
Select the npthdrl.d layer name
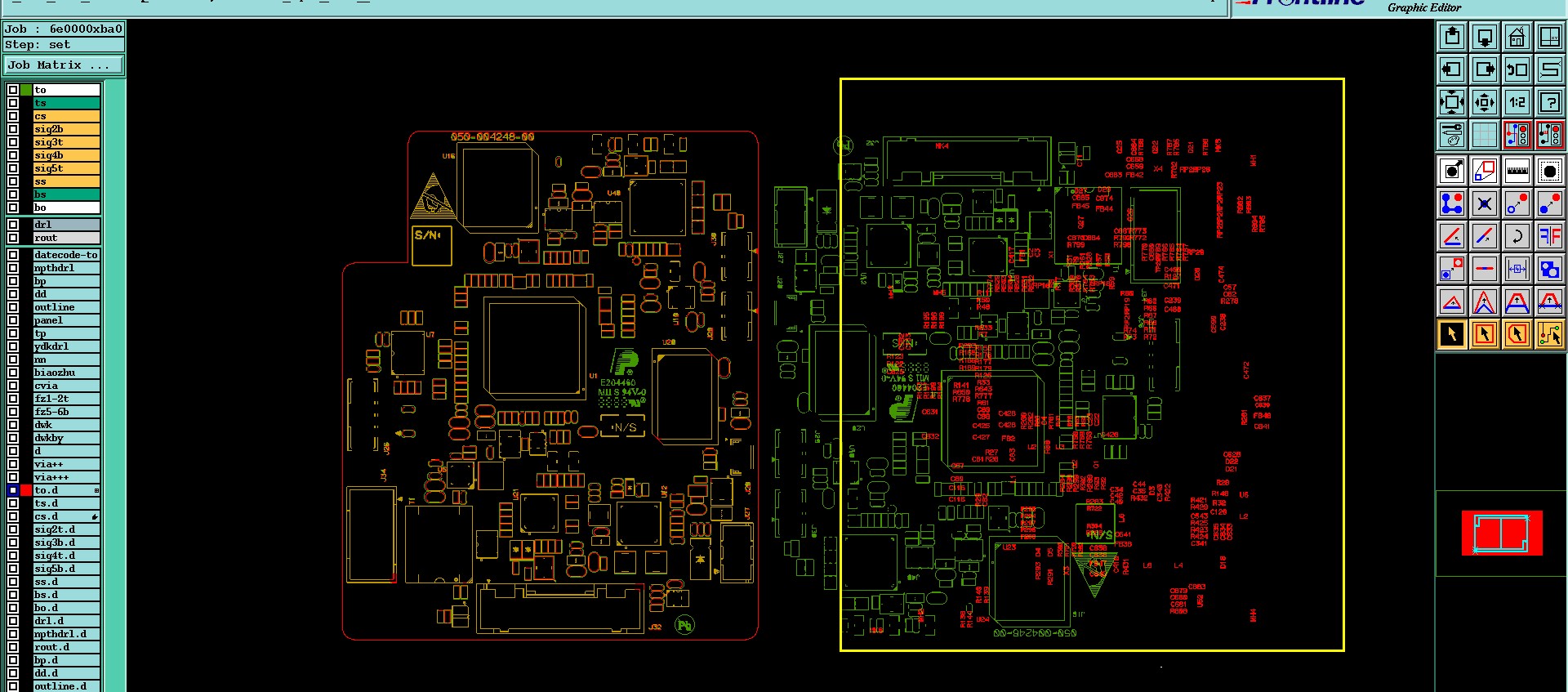point(66,634)
